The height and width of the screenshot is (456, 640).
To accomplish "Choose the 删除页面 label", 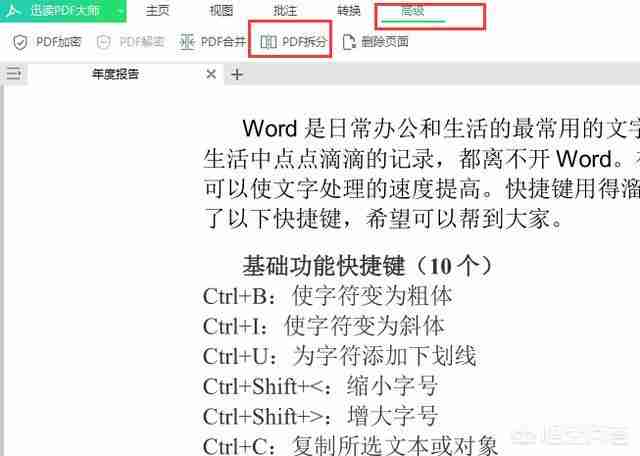I will [x=385, y=41].
